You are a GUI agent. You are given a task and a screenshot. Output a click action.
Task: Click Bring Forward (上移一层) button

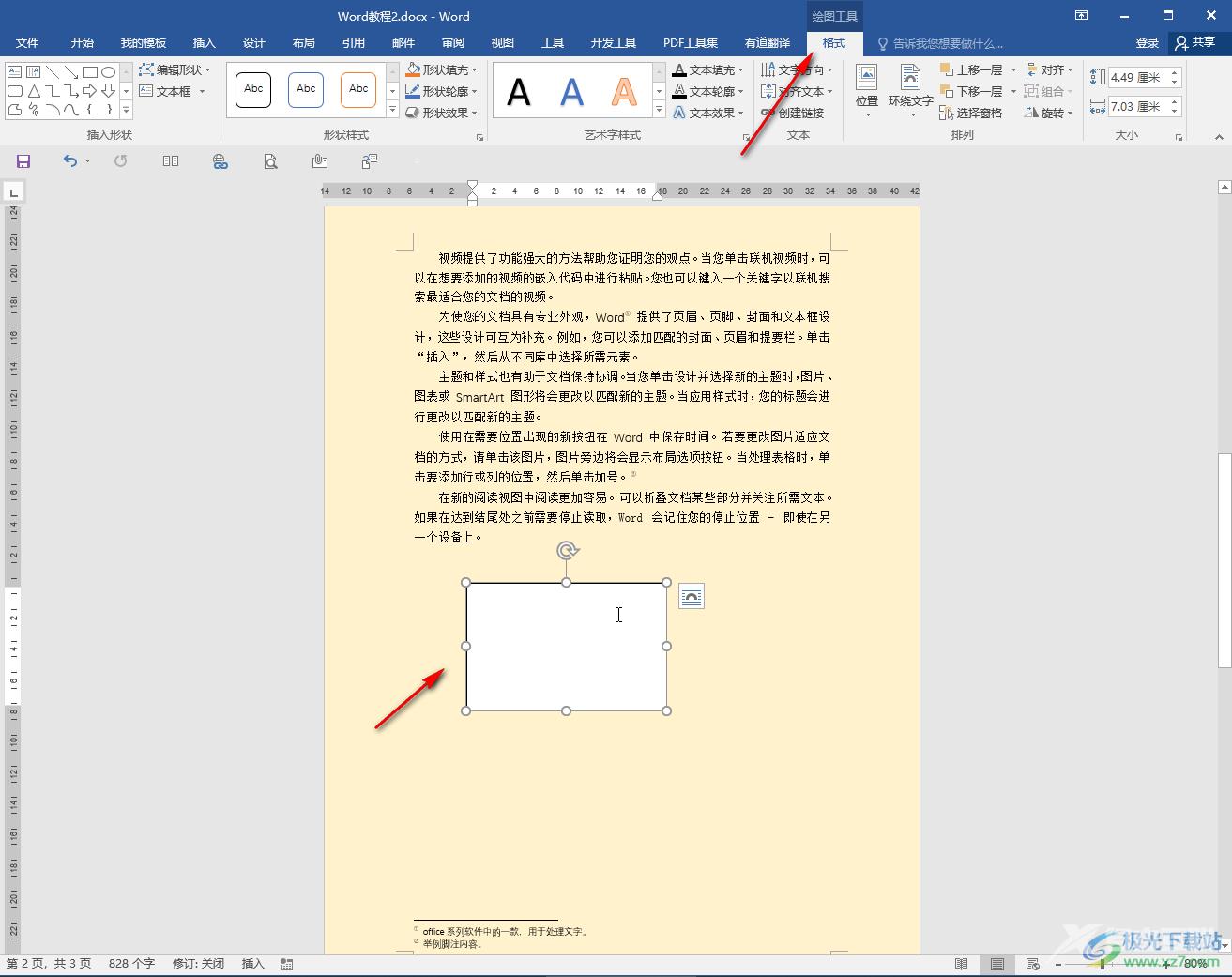point(971,69)
